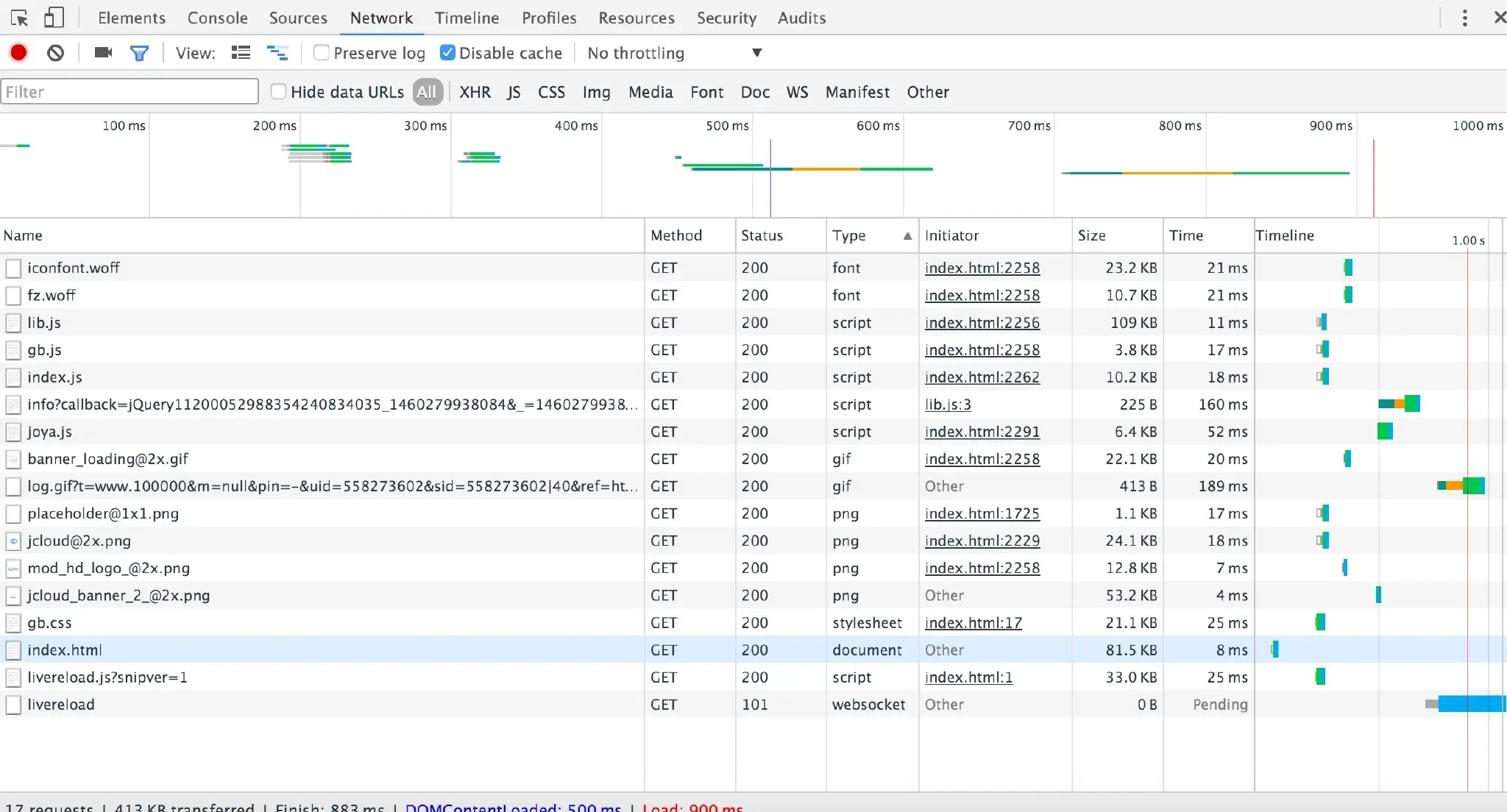Viewport: 1507px width, 812px height.
Task: Toggle device mode icon
Action: point(54,18)
